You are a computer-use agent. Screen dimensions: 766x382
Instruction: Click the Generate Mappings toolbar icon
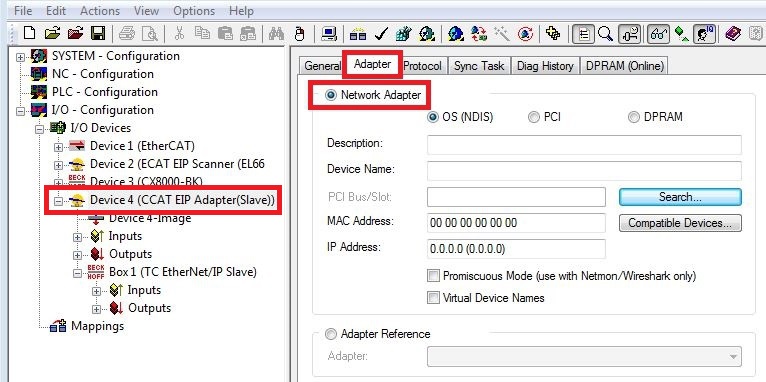pyautogui.click(x=359, y=33)
